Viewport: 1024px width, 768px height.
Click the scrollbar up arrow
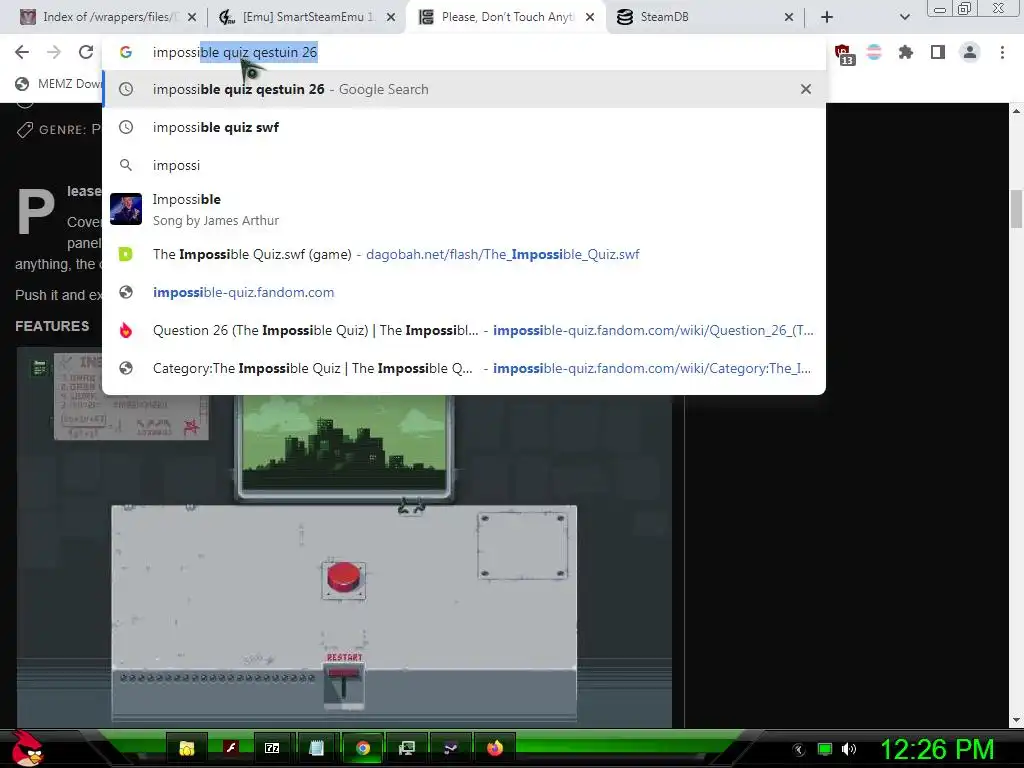coord(1016,110)
